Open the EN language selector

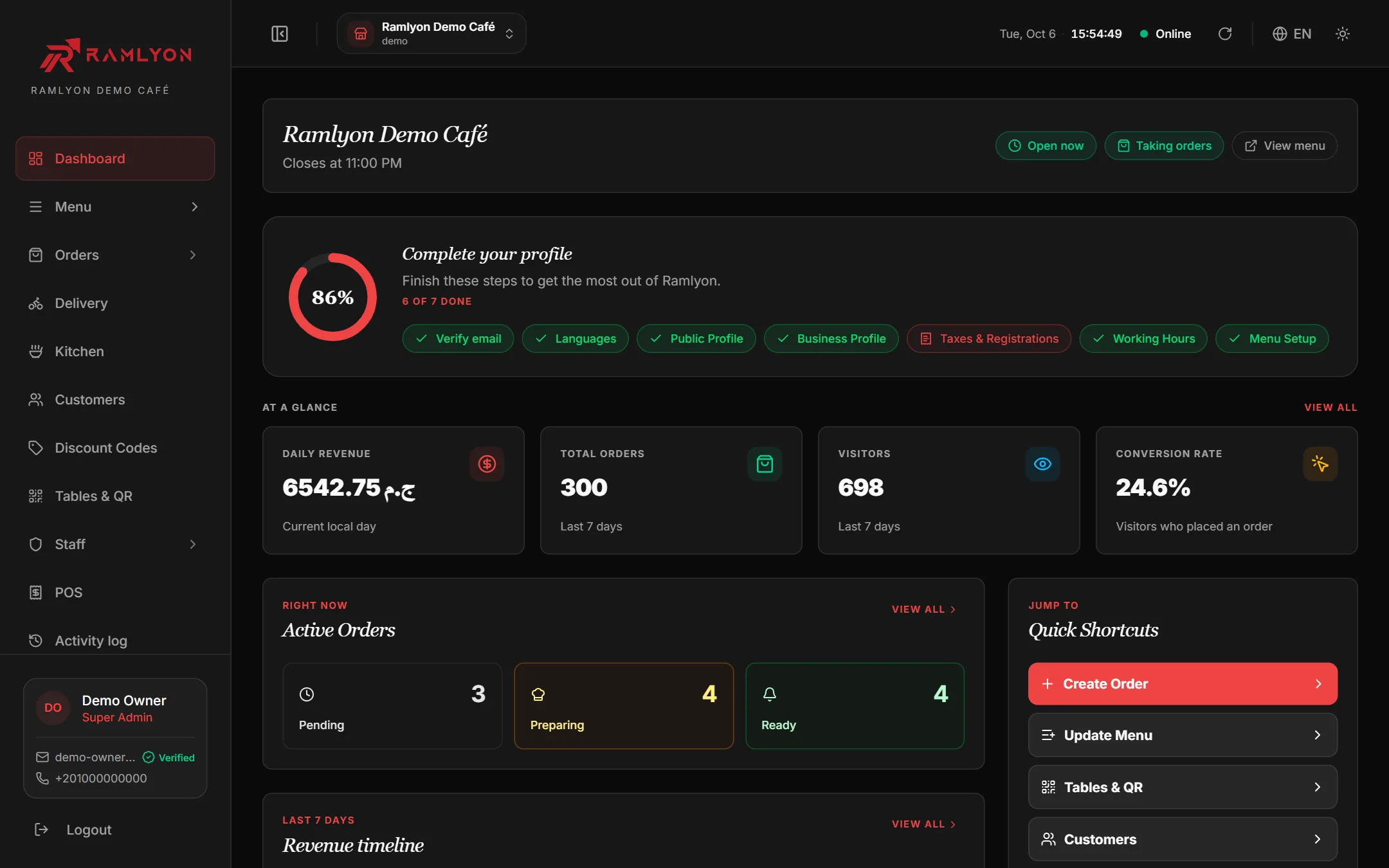pyautogui.click(x=1292, y=33)
